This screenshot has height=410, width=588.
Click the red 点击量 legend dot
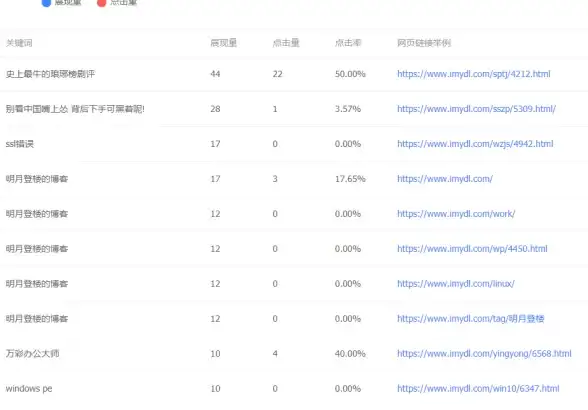101,3
